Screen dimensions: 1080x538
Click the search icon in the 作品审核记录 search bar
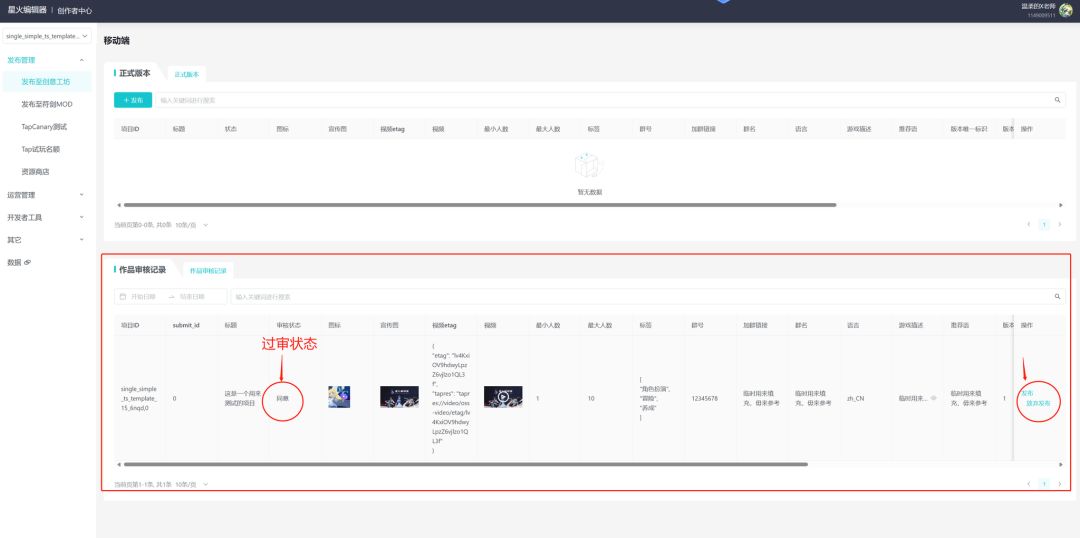1057,297
